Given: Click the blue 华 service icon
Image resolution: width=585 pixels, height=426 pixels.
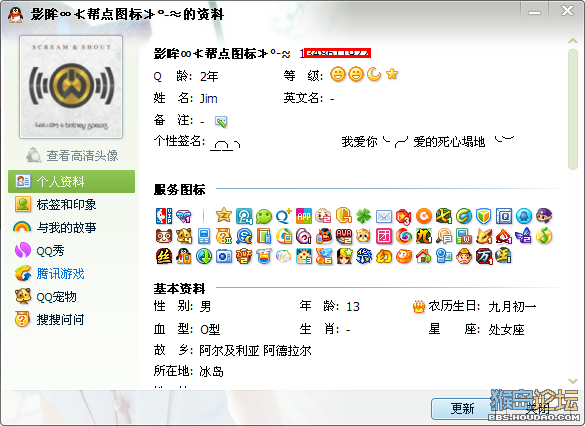Looking at the screenshot, I should (364, 256).
